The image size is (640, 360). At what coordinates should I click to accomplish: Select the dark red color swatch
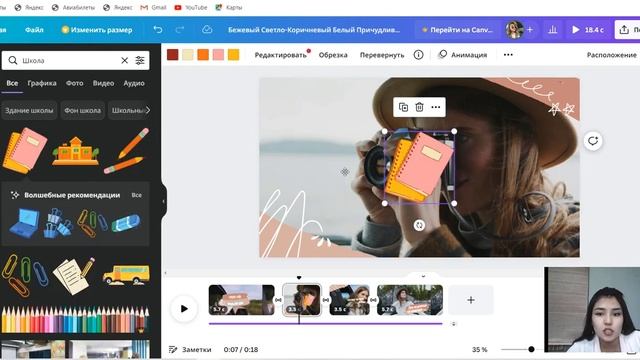173,55
